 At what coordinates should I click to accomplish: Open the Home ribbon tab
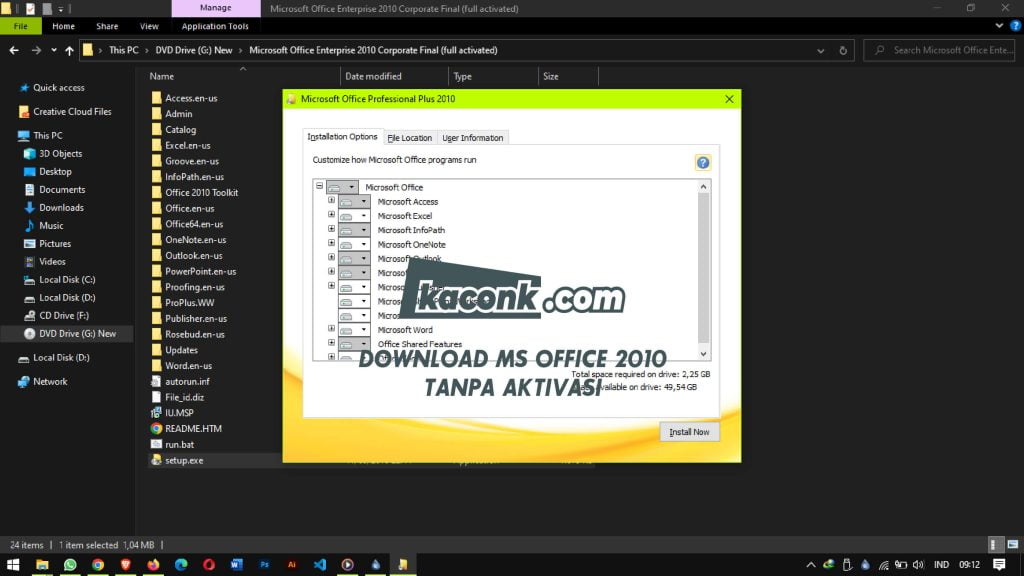pyautogui.click(x=63, y=26)
